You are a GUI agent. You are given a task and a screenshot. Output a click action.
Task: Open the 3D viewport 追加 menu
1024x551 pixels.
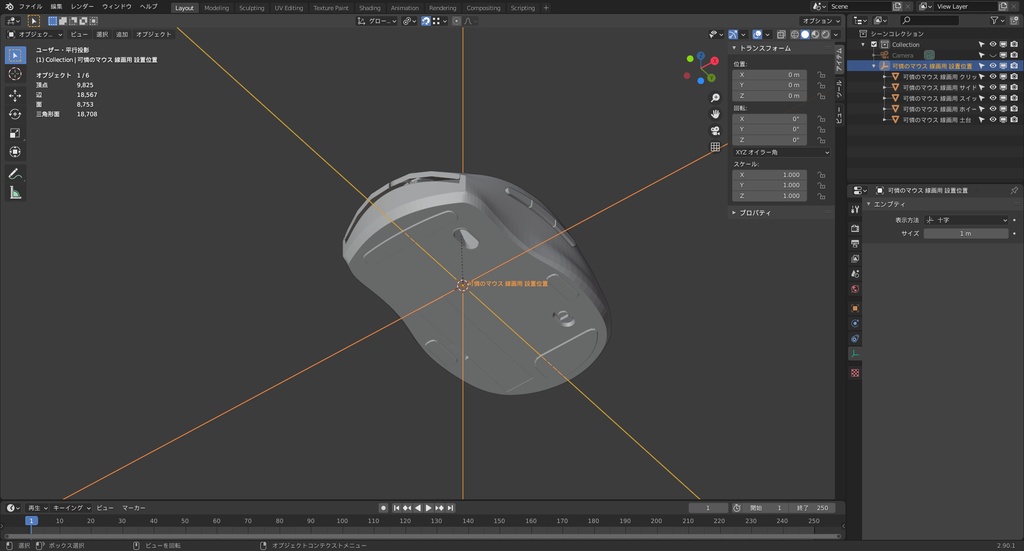[x=122, y=35]
